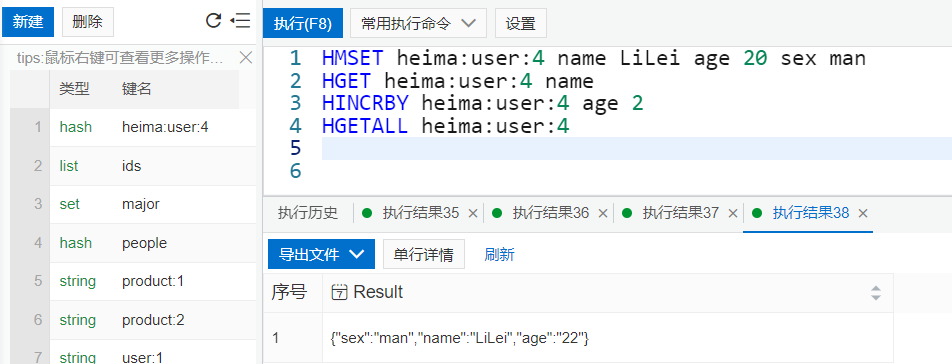Image resolution: width=952 pixels, height=364 pixels.
Task: Click the refresh key list icon
Action: pos(213,21)
